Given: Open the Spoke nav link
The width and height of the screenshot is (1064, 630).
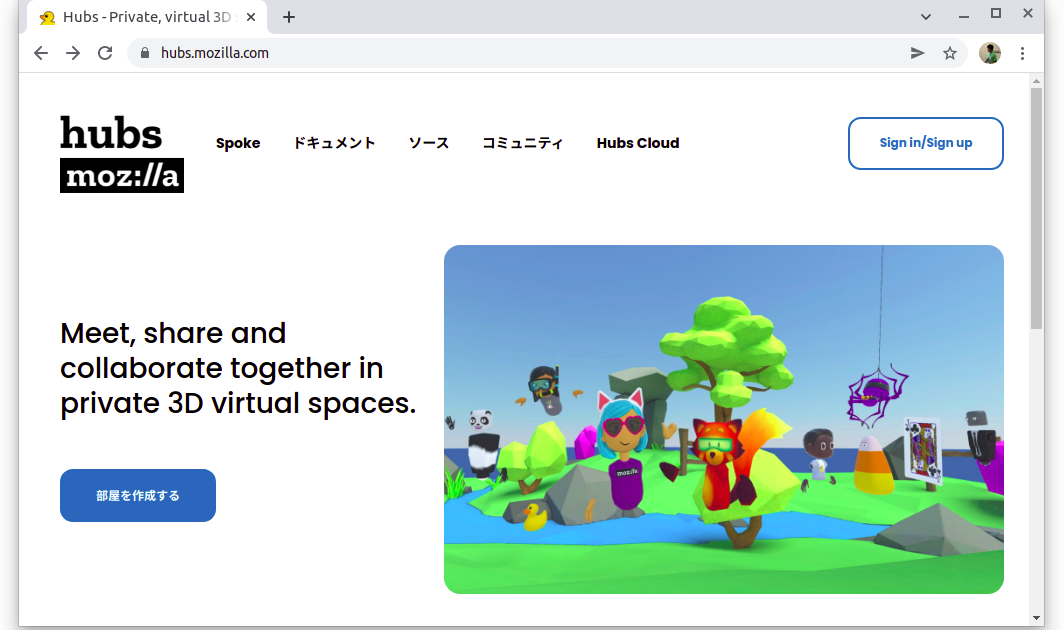Looking at the screenshot, I should tap(238, 143).
